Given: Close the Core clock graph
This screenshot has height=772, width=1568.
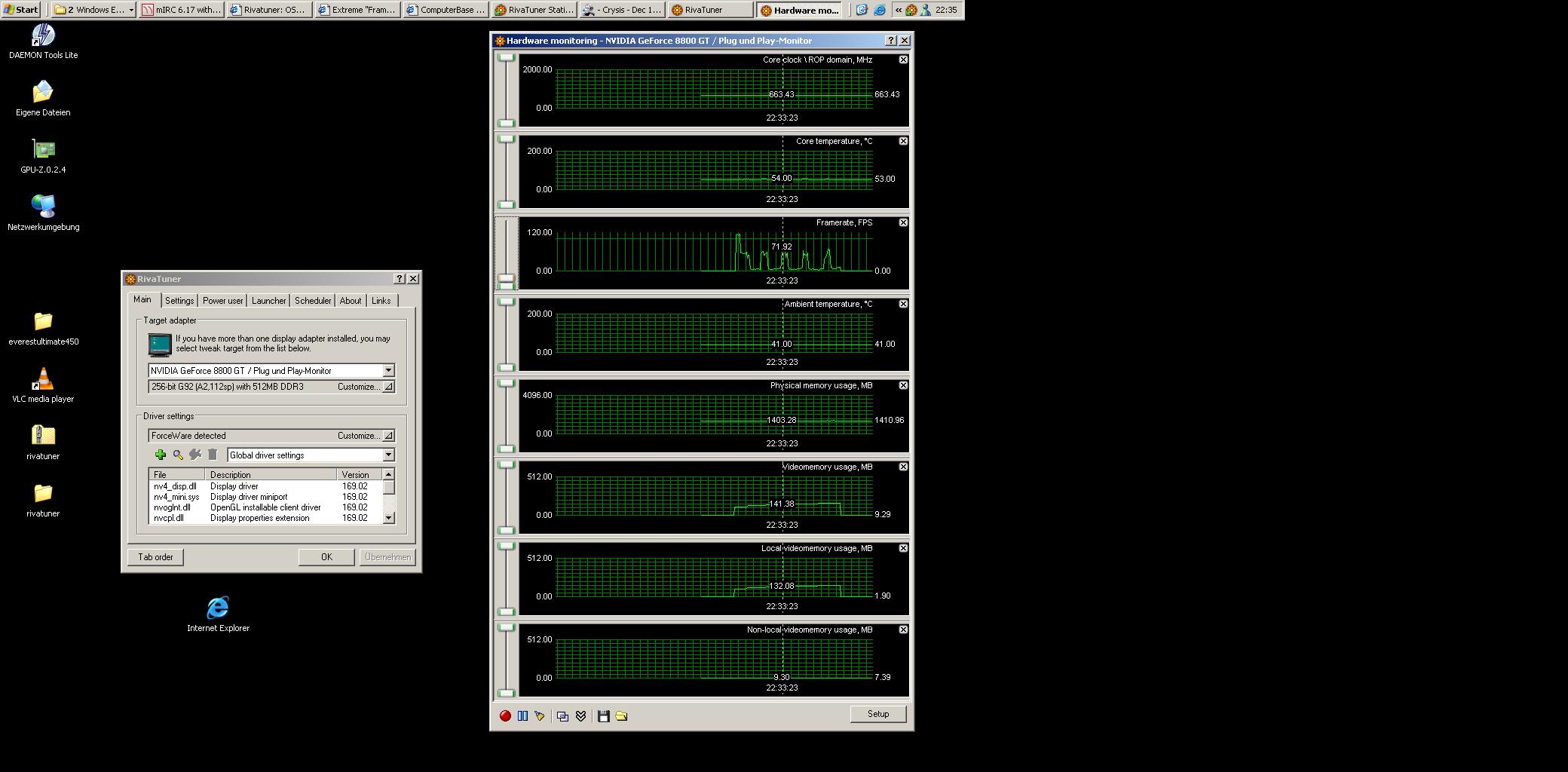Looking at the screenshot, I should [903, 60].
